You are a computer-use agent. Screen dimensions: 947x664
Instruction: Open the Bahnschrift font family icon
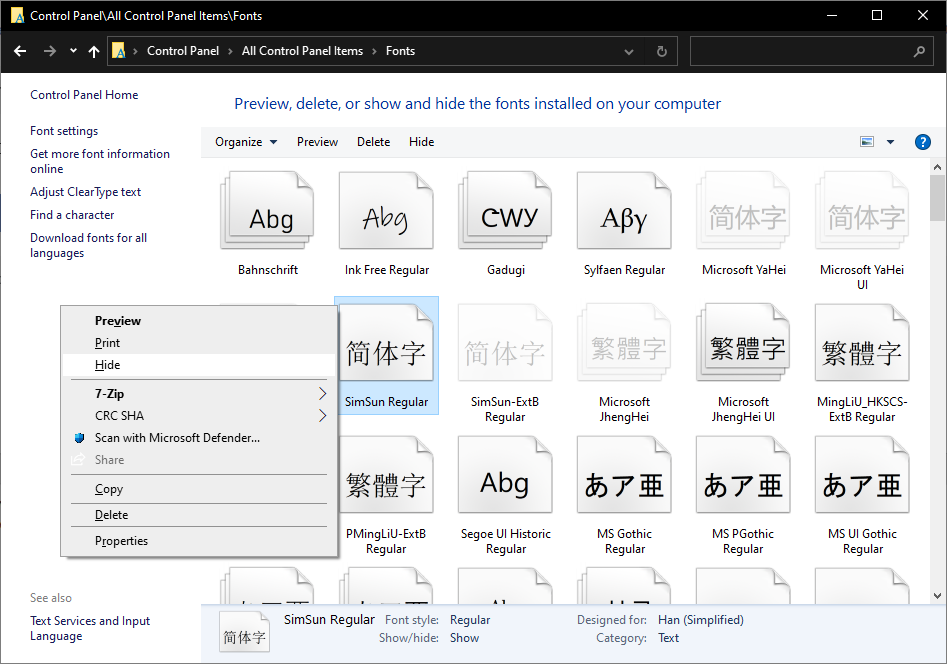tap(268, 210)
